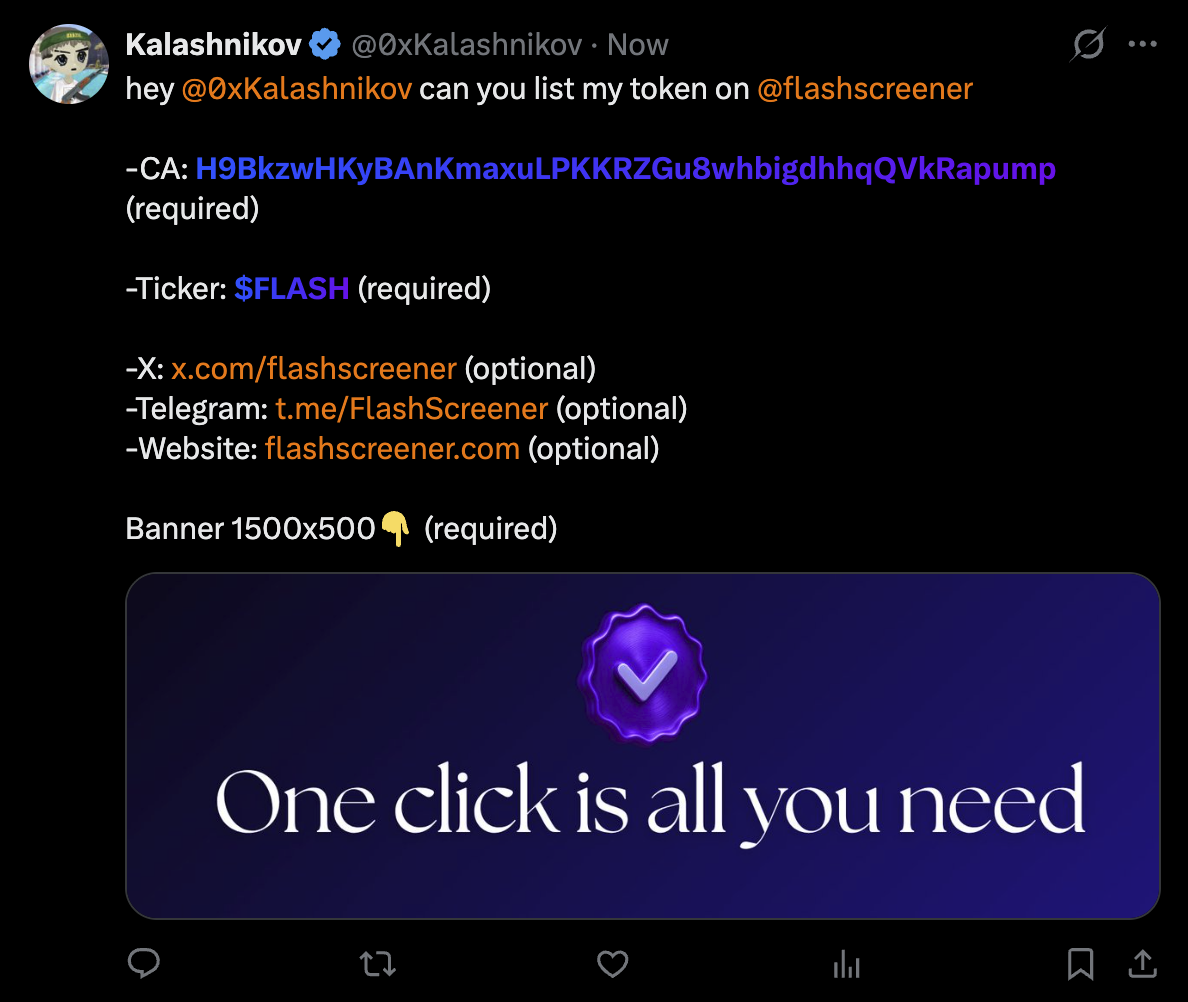Click the share/upload icon
This screenshot has width=1188, height=1002.
pos(1142,964)
